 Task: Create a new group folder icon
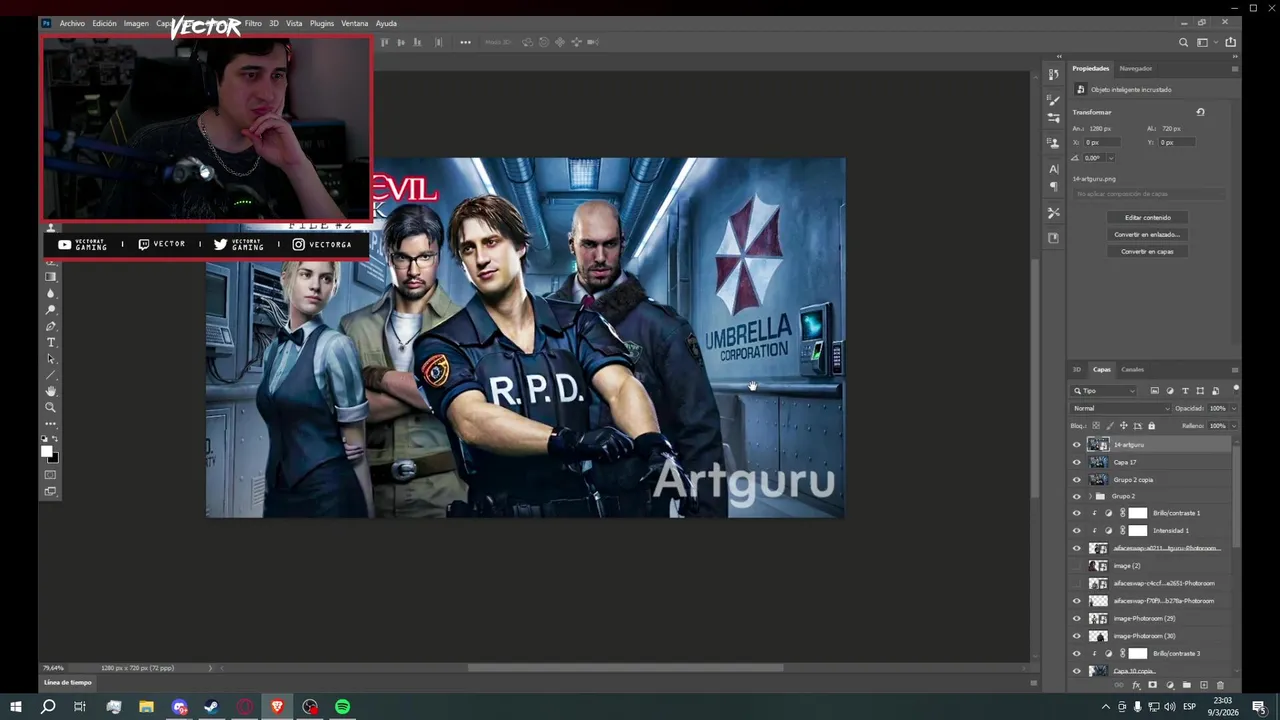pyautogui.click(x=1186, y=685)
